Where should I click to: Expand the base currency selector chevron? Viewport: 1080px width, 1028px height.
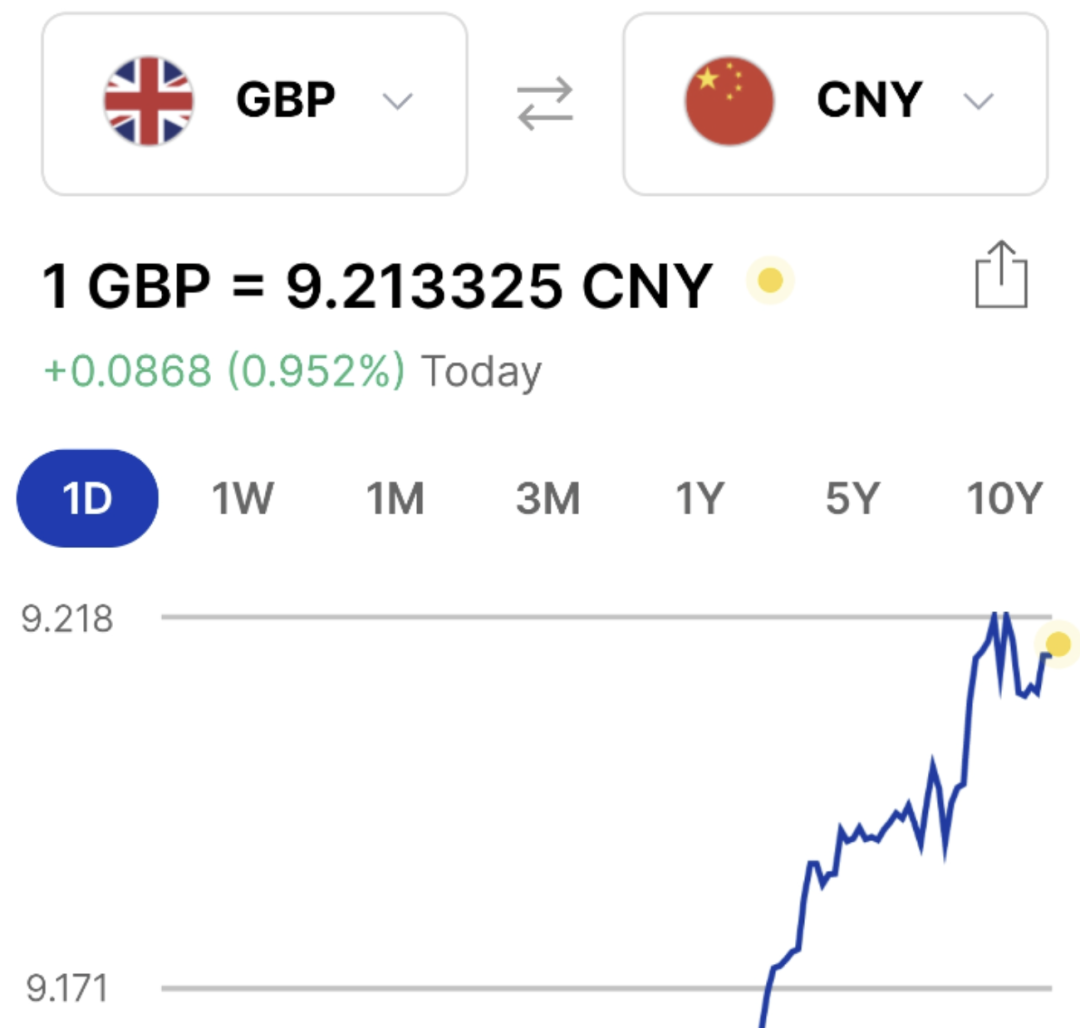tap(397, 101)
